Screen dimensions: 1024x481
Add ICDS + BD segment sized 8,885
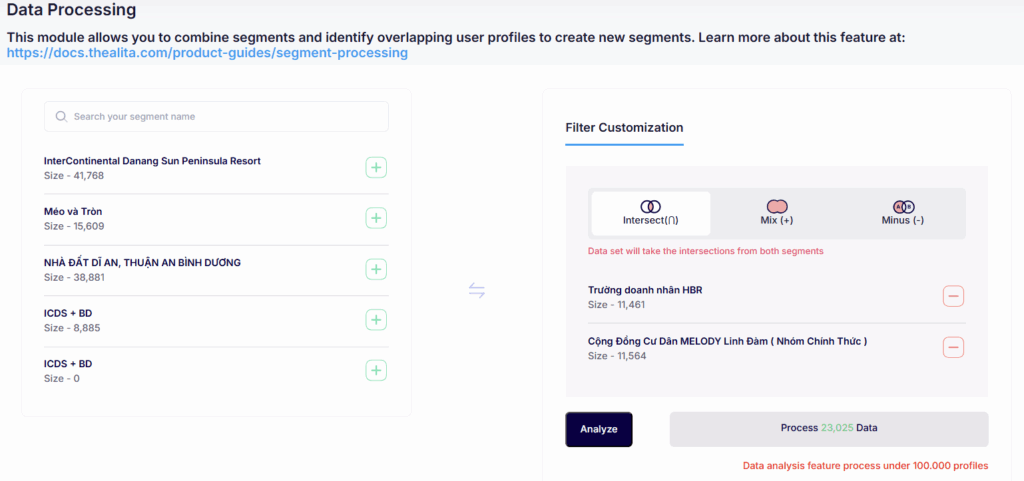[x=376, y=320]
